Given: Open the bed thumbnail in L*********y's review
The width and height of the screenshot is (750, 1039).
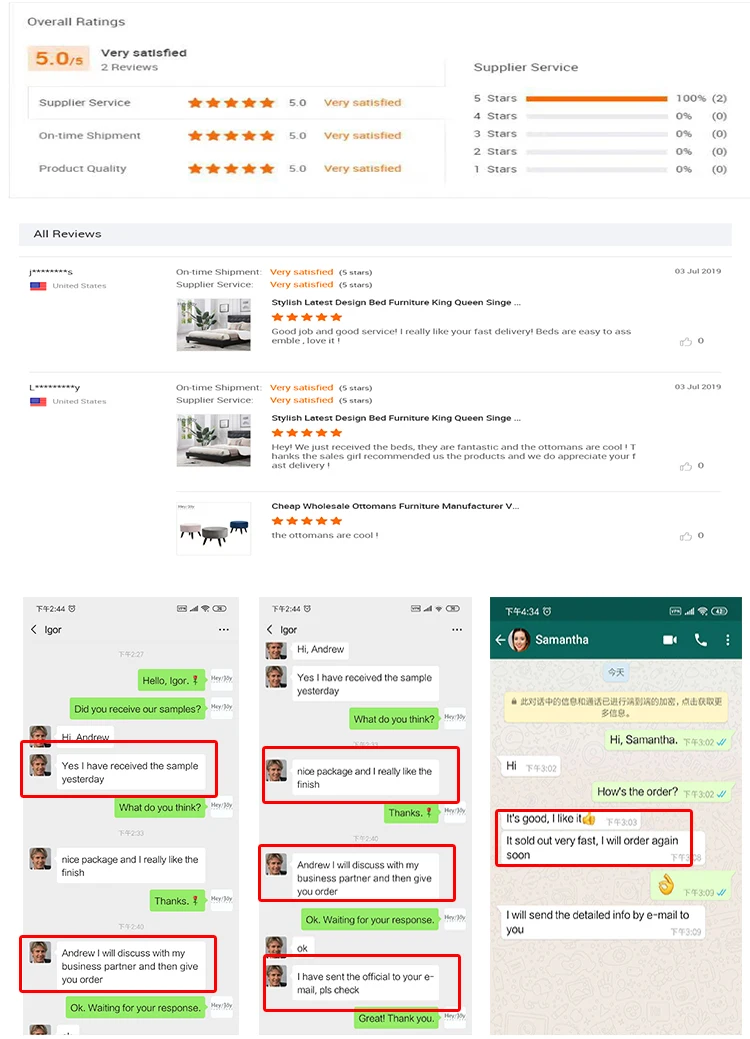Looking at the screenshot, I should pos(213,440).
